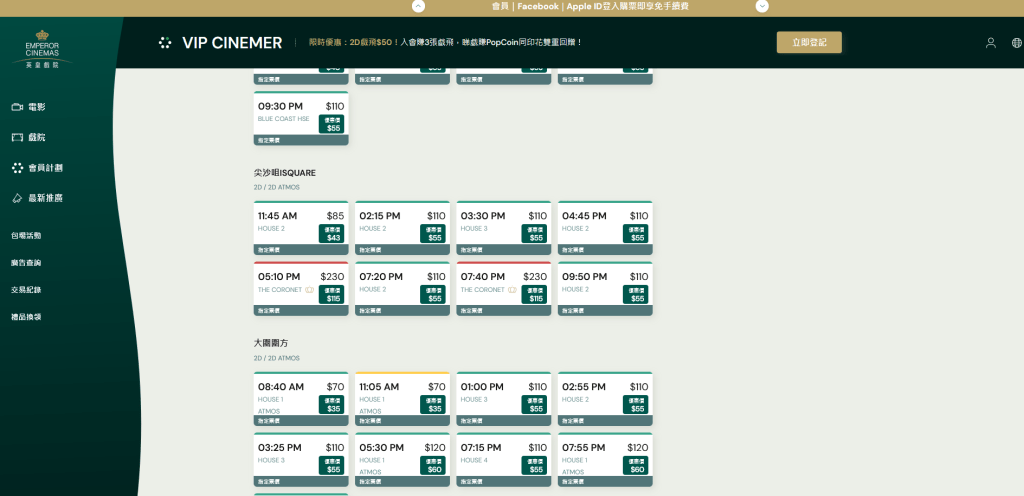Click the cinema screen icon in sidebar
1024x496 pixels.
[x=17, y=137]
